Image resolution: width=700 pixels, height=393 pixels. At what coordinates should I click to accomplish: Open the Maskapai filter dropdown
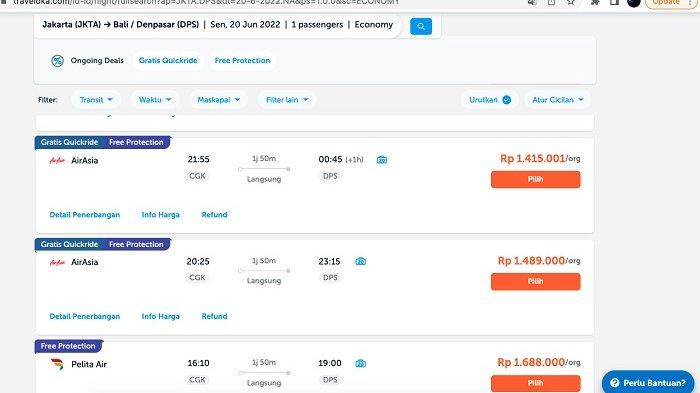click(219, 100)
